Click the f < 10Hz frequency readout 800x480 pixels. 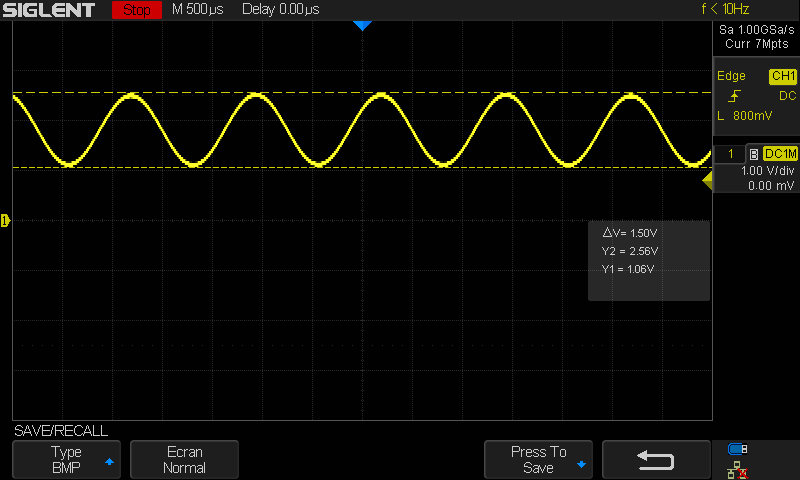[725, 9]
